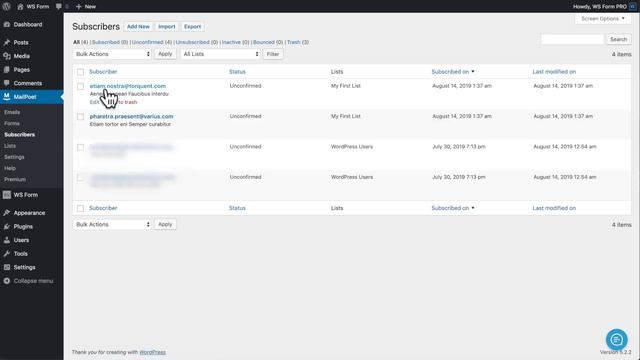
Task: Select the etiam.nostra@torquent.com row checkbox
Action: point(80,86)
